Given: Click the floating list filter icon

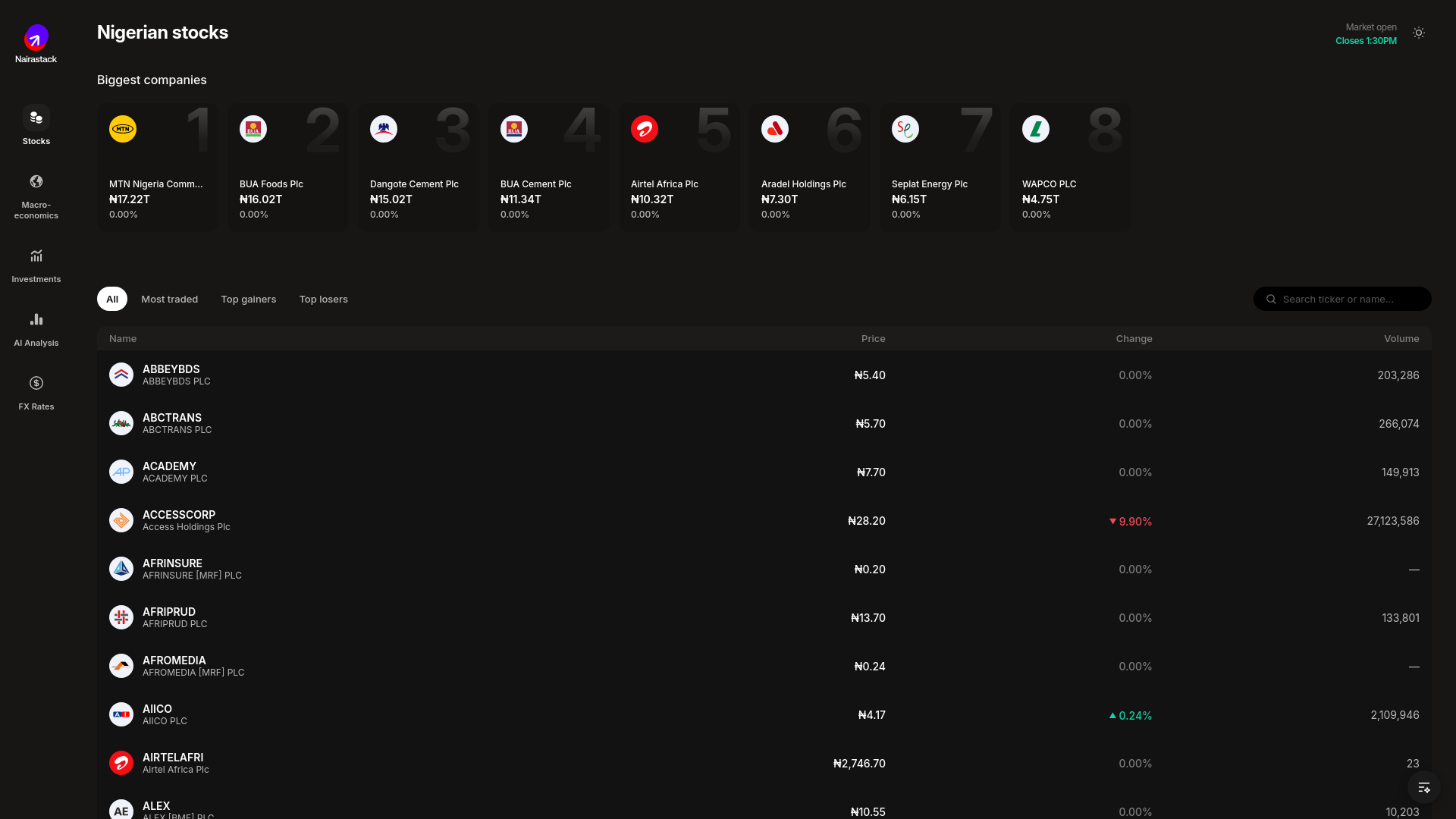Looking at the screenshot, I should point(1424,787).
